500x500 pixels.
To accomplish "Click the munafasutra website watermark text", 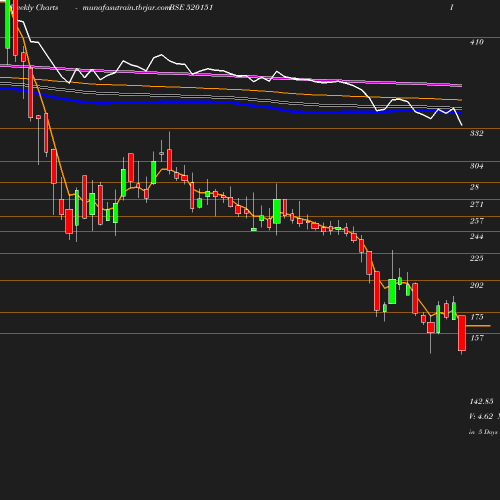I will point(126,8).
